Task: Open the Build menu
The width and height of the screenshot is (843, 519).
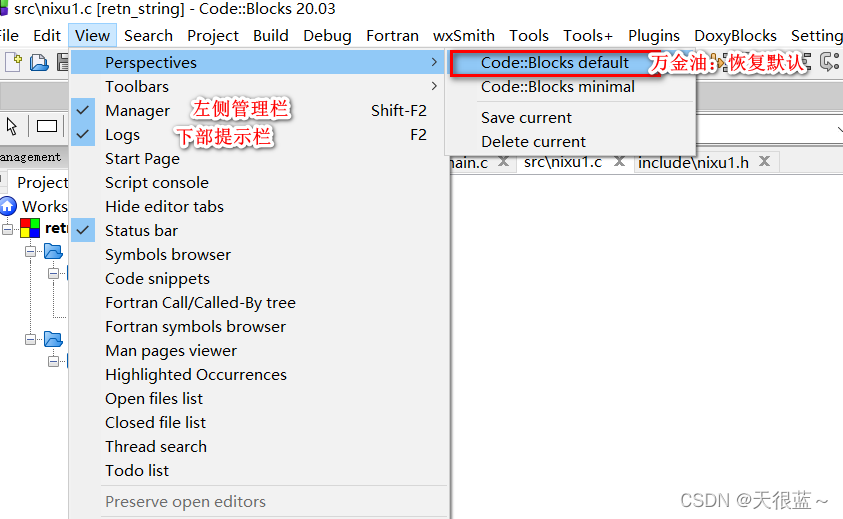Action: (270, 35)
